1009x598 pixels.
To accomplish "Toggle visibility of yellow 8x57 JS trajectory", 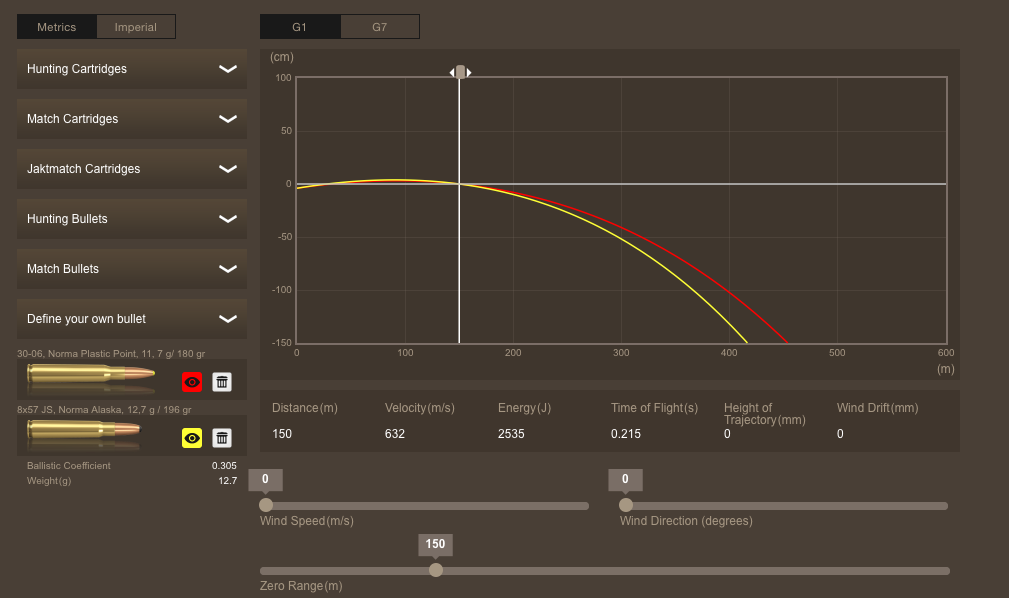I will click(192, 438).
